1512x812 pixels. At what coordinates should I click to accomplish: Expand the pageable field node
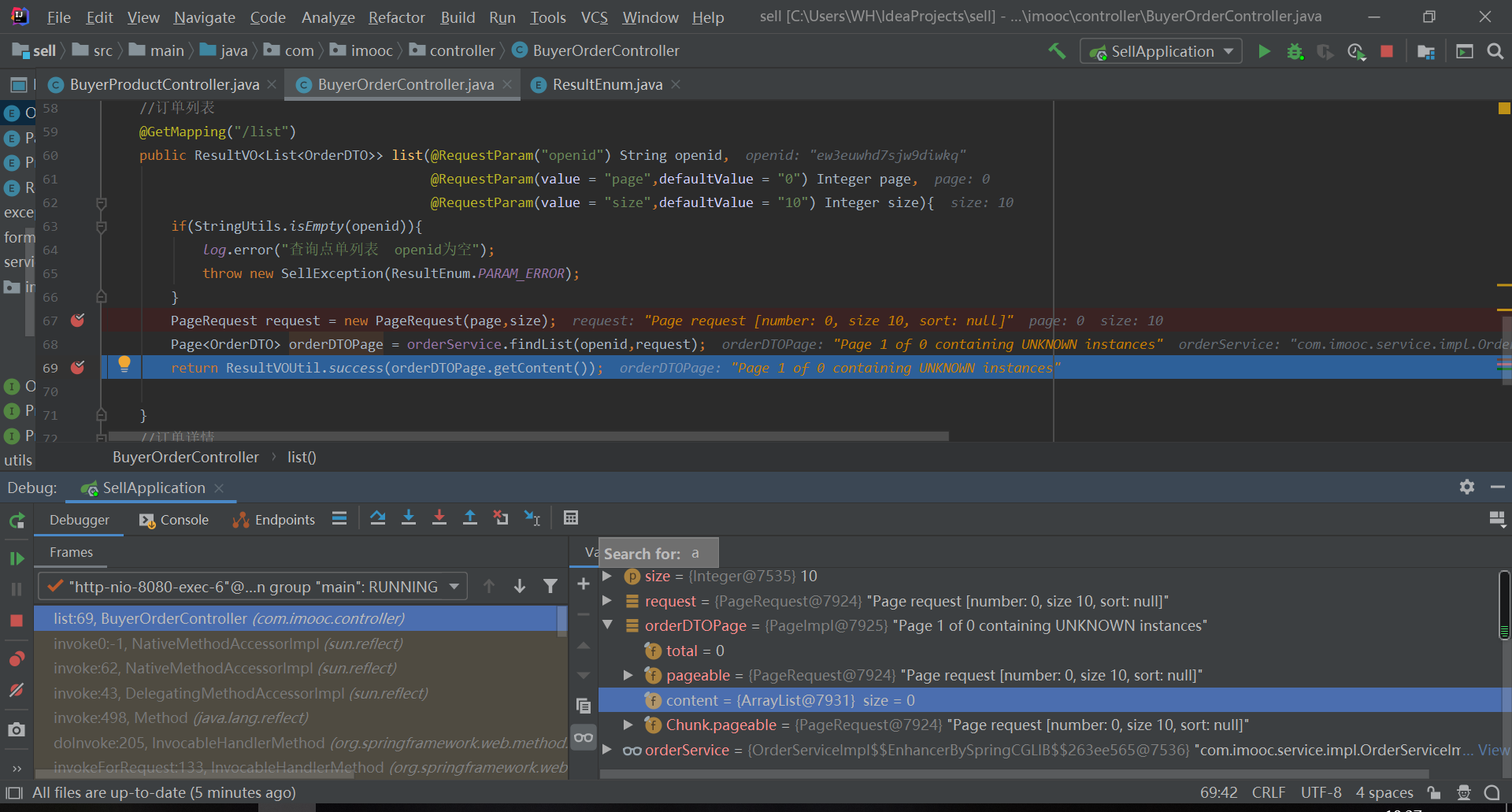[628, 675]
